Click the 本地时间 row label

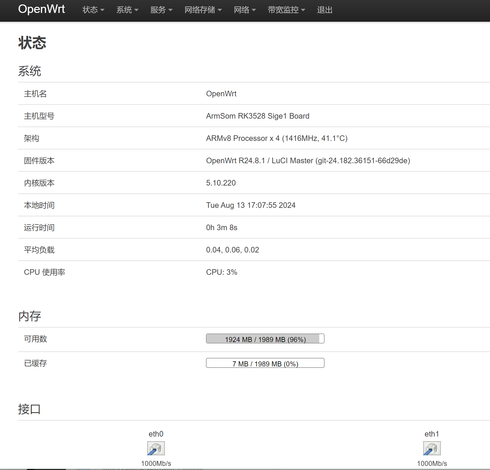coord(39,205)
